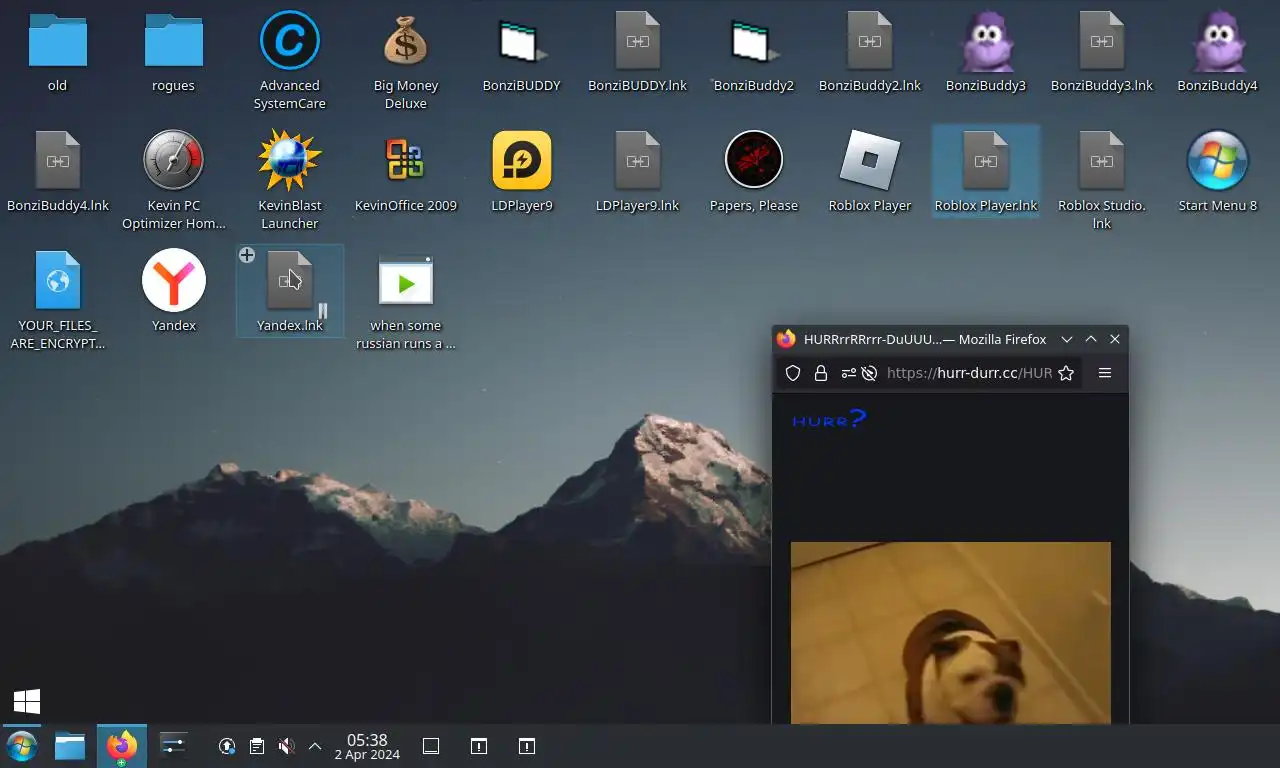Open site permissions icon in Firefox
This screenshot has height=768, width=1280.
848,373
